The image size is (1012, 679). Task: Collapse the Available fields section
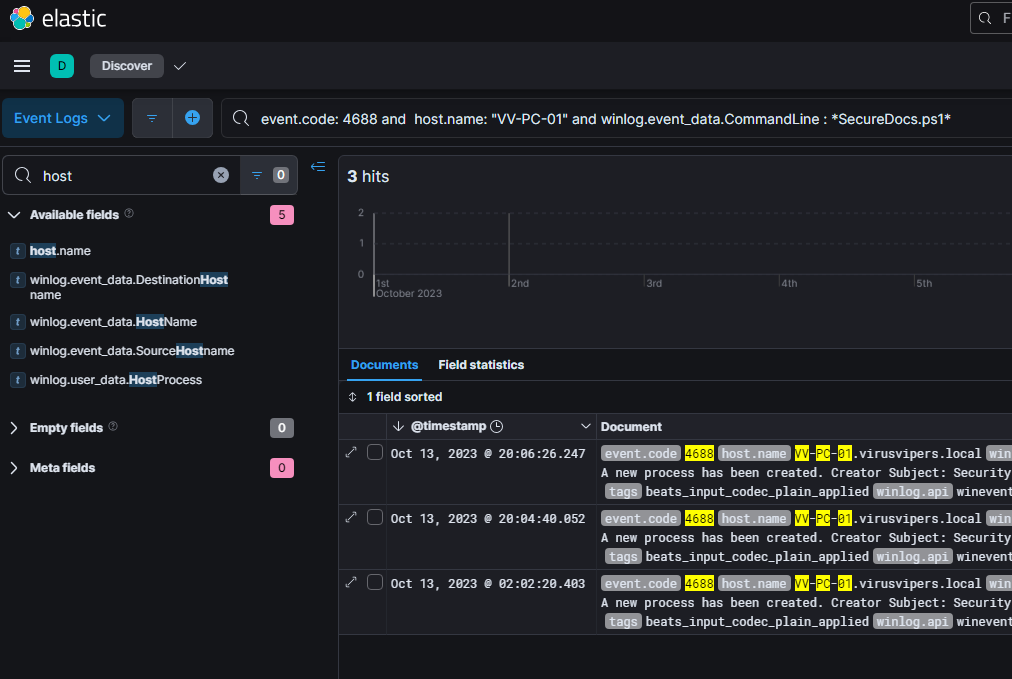(x=14, y=215)
